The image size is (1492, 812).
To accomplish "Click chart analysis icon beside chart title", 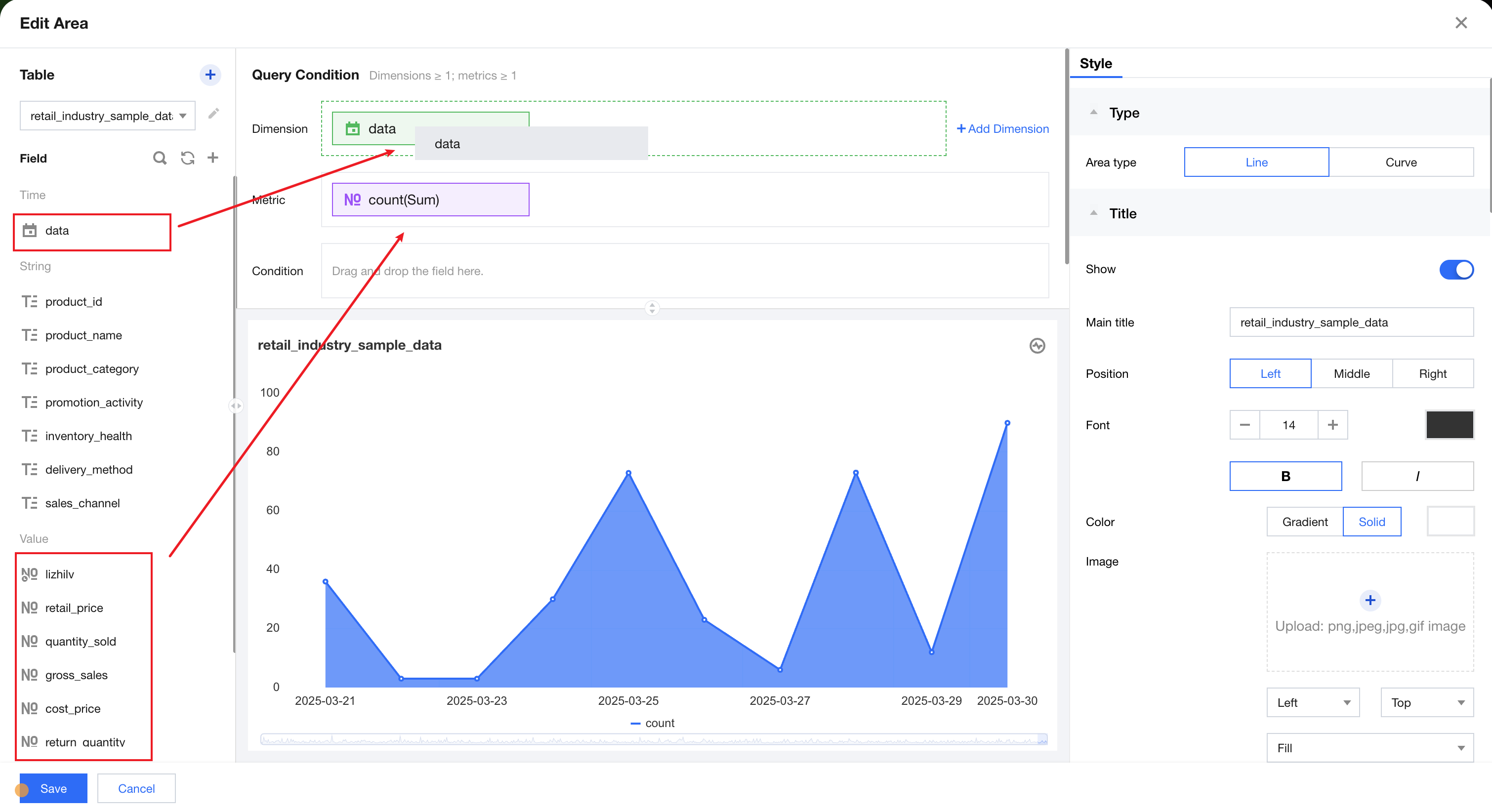I will tap(1037, 346).
